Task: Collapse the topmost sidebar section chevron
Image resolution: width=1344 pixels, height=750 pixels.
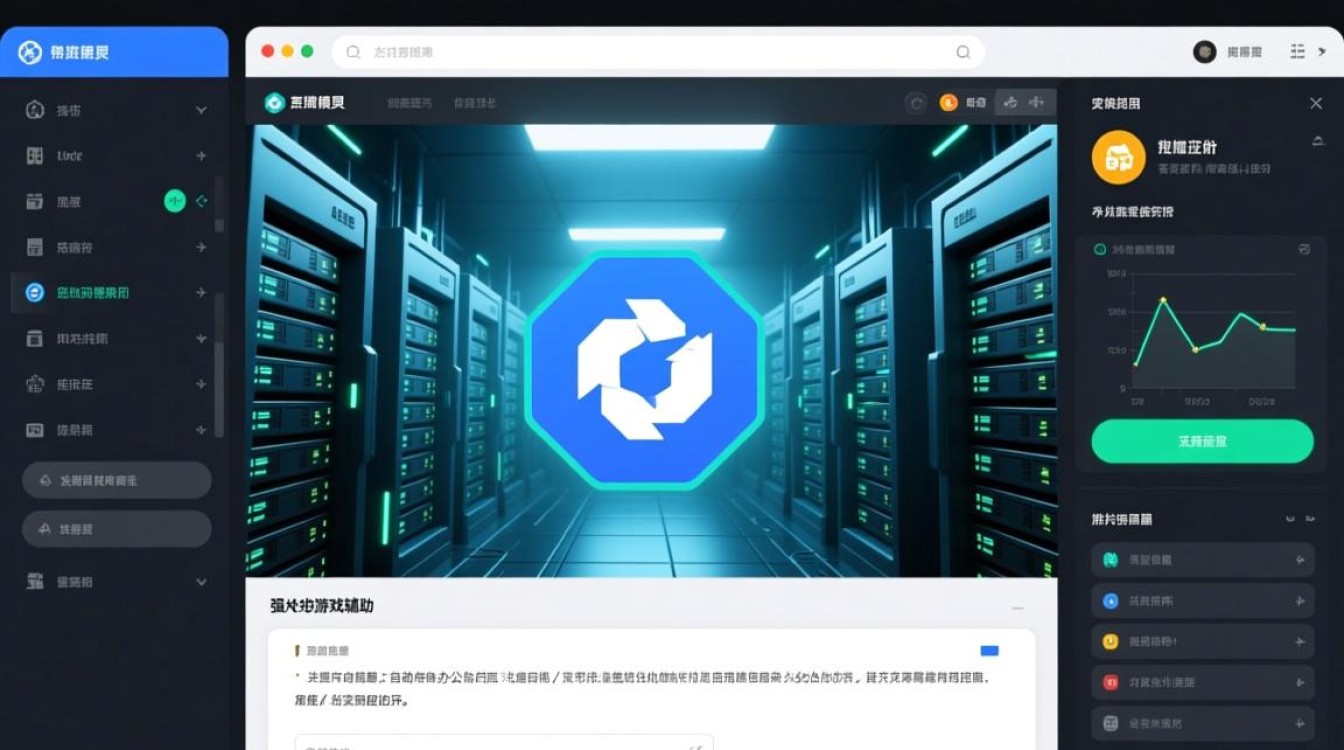Action: 200,110
